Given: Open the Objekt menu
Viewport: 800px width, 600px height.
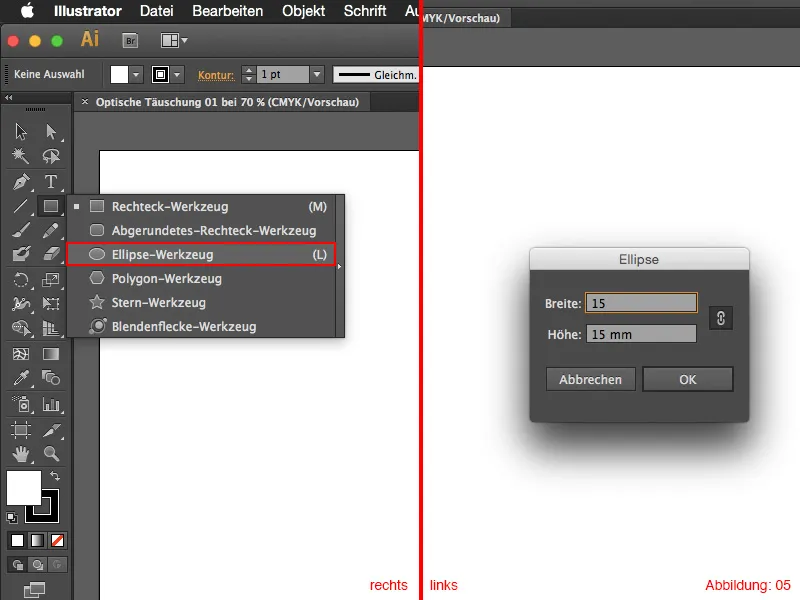Looking at the screenshot, I should tap(304, 11).
